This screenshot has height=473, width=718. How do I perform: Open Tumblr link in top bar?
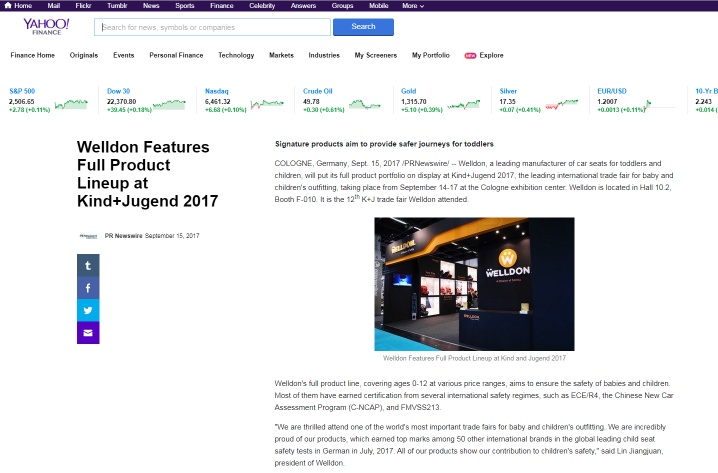point(117,5)
